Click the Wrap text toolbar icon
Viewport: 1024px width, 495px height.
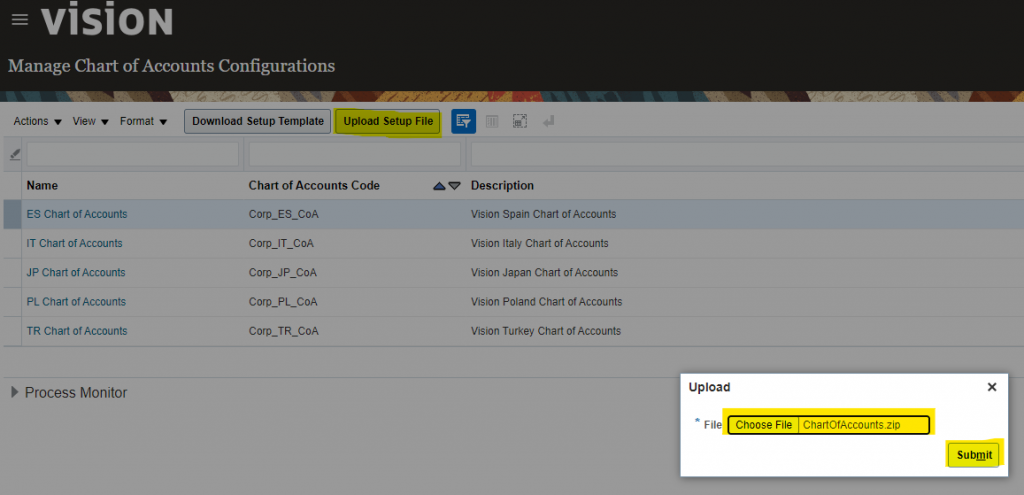pyautogui.click(x=548, y=121)
